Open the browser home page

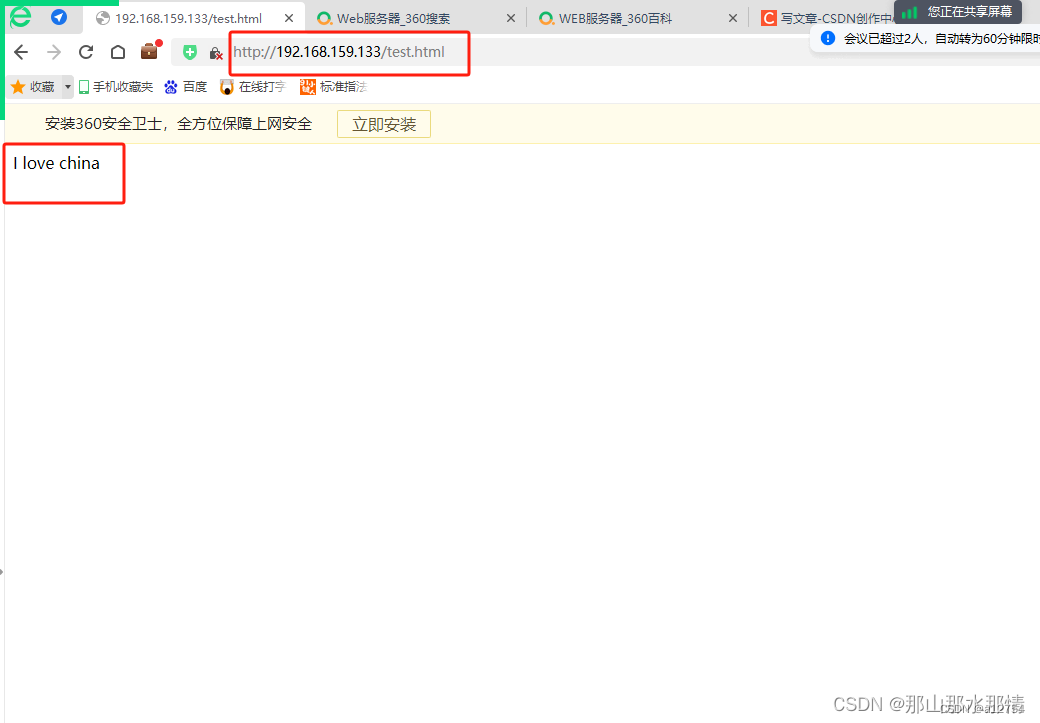point(117,51)
